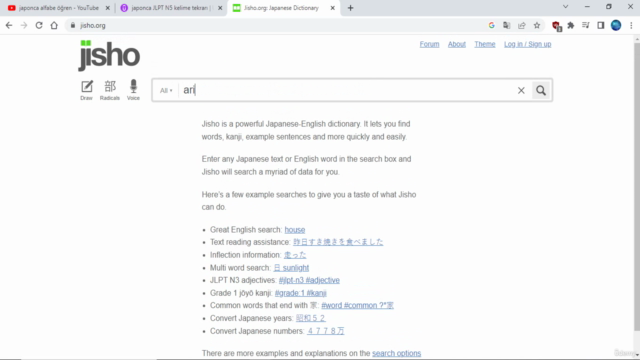
Task: Expand the All search filter dropdown
Action: pyautogui.click(x=166, y=90)
